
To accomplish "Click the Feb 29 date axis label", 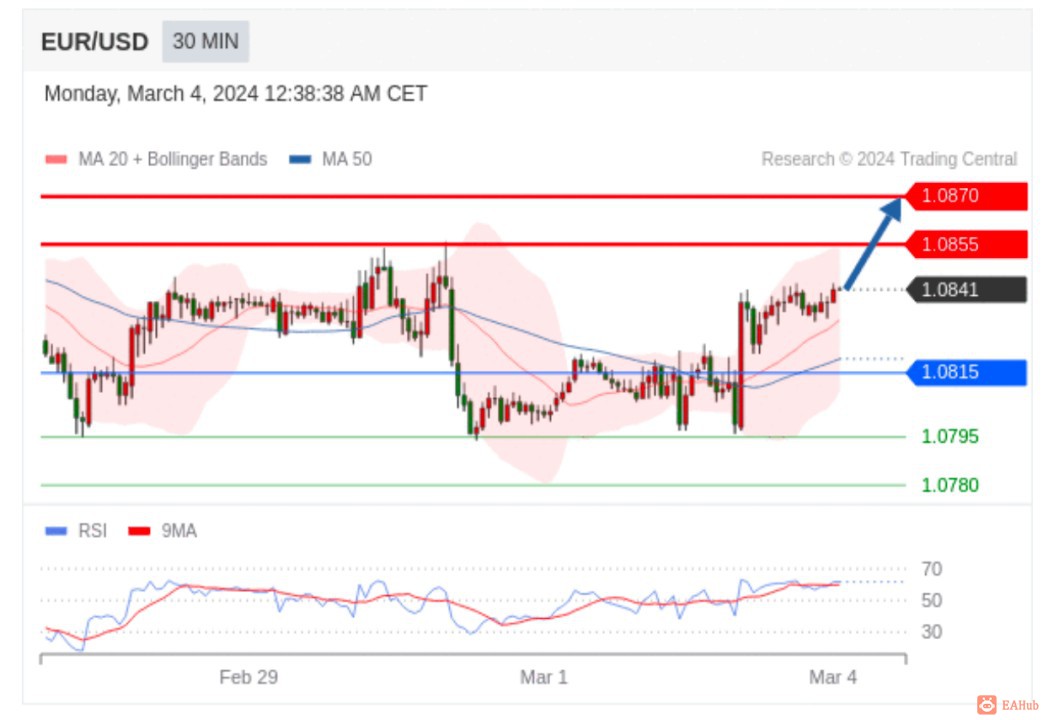I will coord(249,677).
